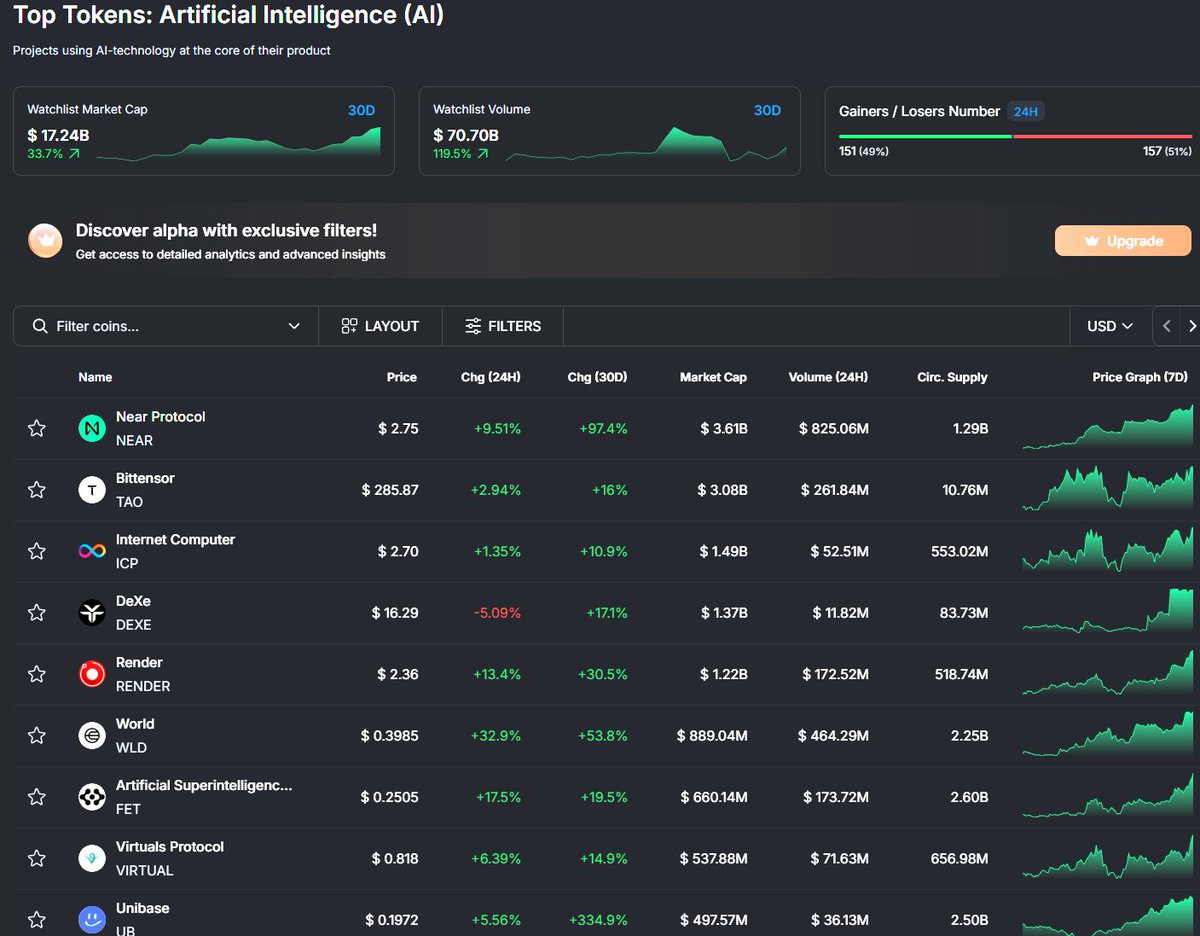The height and width of the screenshot is (936, 1200).
Task: Sort by Chg (30D) column
Action: coord(597,377)
